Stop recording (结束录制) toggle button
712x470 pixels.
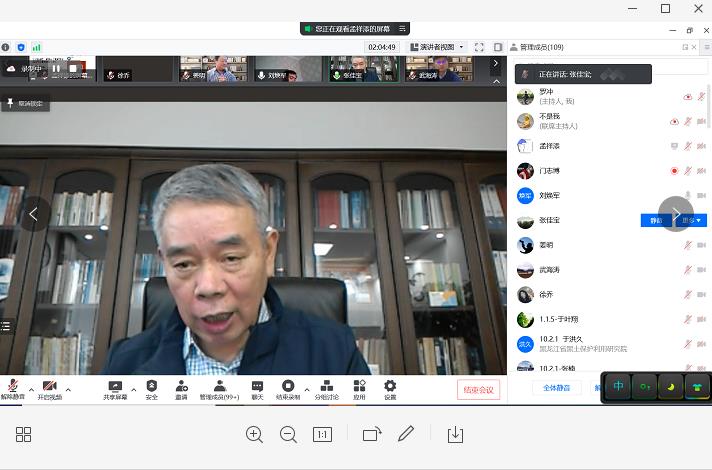click(x=288, y=386)
